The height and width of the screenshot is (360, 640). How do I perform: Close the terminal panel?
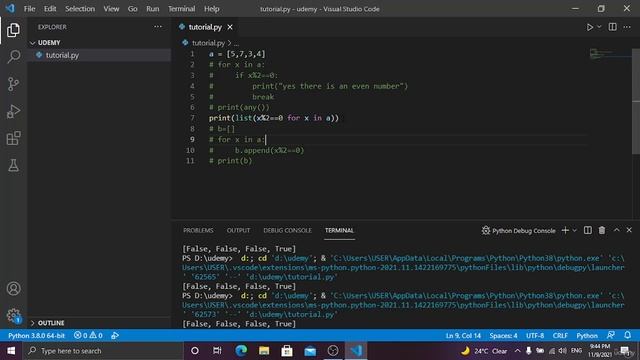[x=629, y=231]
